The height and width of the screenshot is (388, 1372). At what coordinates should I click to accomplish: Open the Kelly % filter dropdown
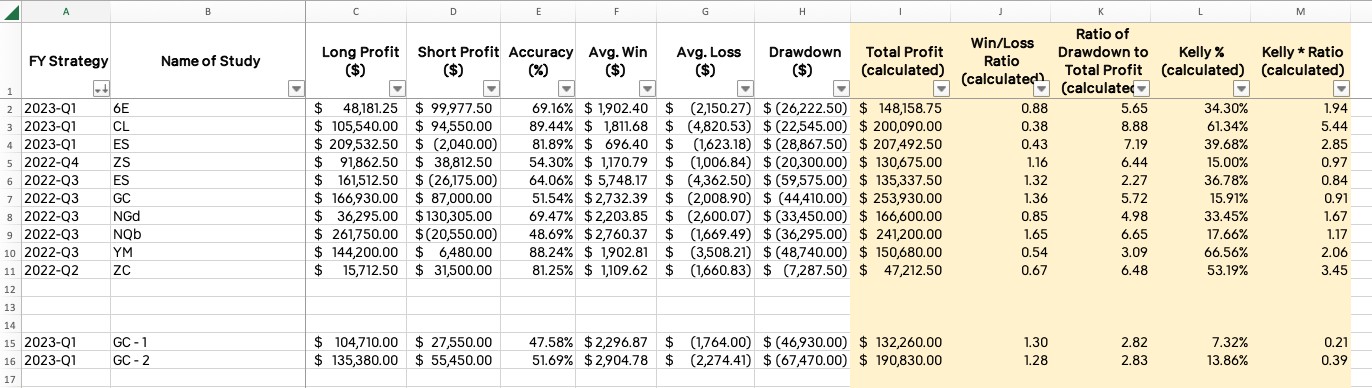click(1240, 89)
